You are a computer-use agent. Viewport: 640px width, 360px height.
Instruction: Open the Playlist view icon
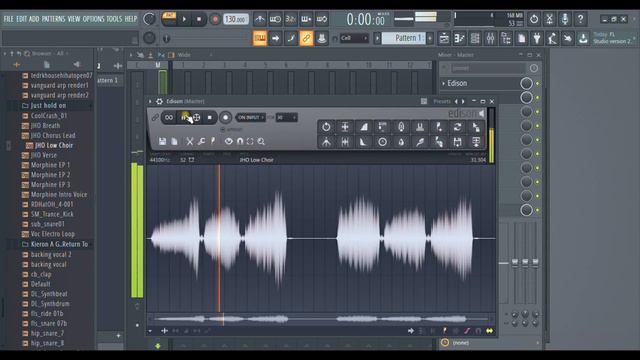(444, 39)
